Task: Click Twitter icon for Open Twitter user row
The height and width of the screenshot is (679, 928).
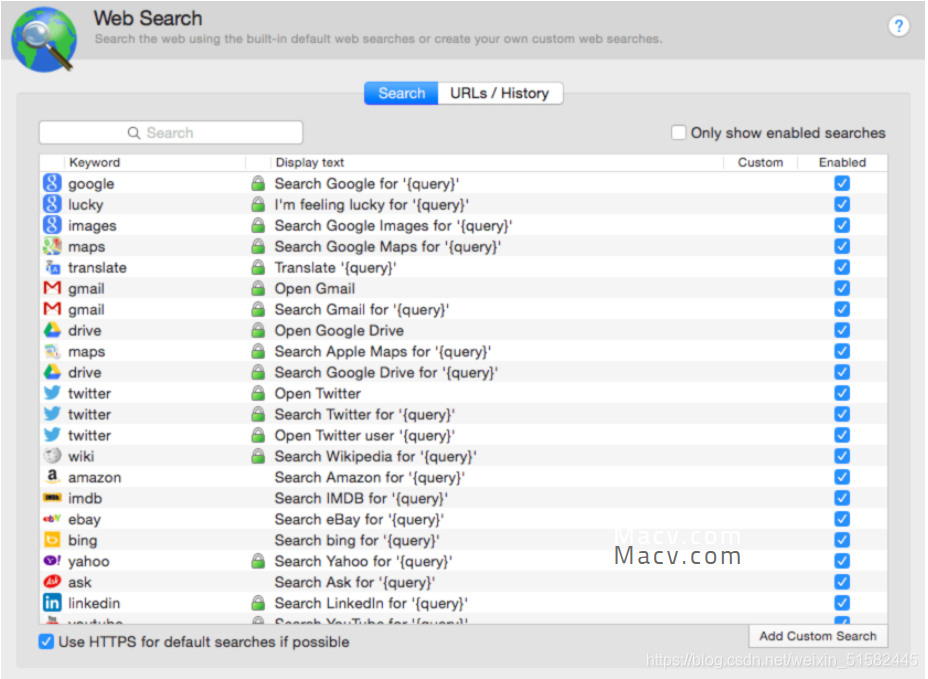Action: tap(52, 435)
